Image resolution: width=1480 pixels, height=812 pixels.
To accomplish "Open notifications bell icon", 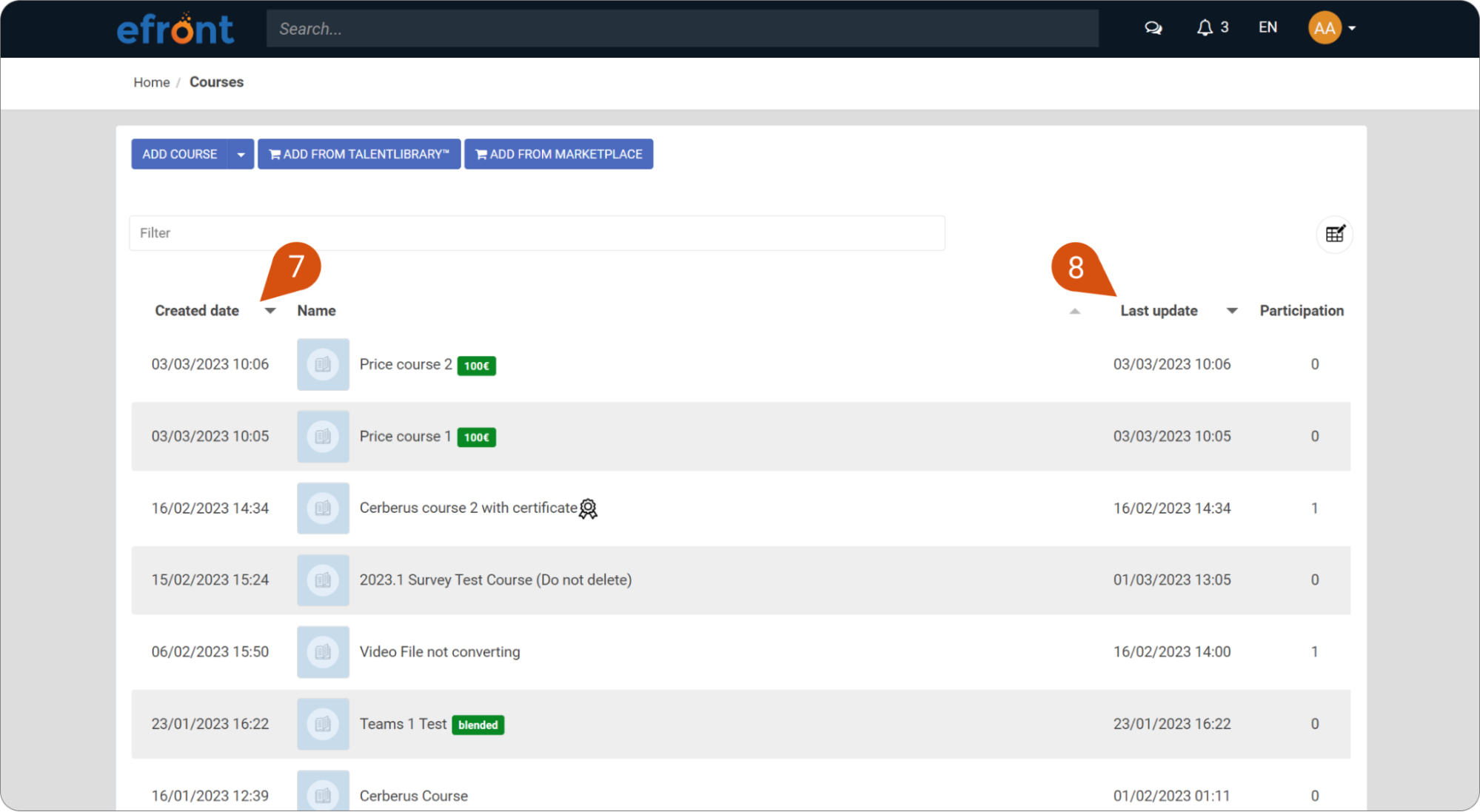I will [1205, 28].
